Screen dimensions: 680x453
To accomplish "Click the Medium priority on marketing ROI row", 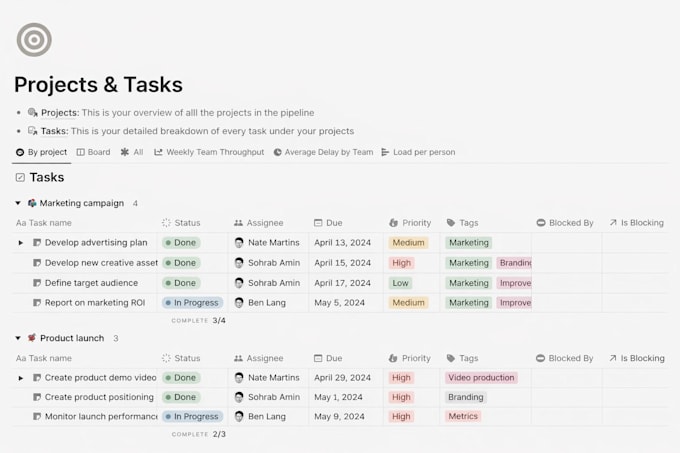I will (409, 303).
